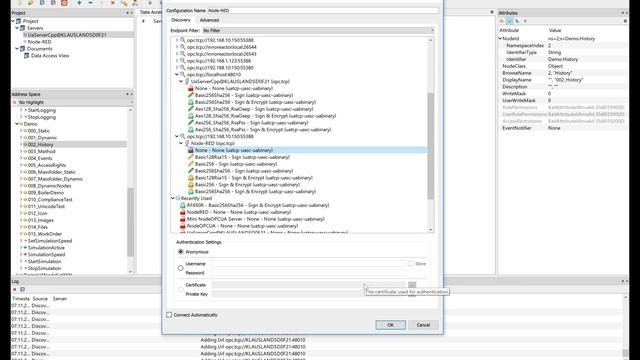Click magnifier icon of opc.tcp://localhost:48010
This screenshot has width=640, height=360.
(x=183, y=75)
